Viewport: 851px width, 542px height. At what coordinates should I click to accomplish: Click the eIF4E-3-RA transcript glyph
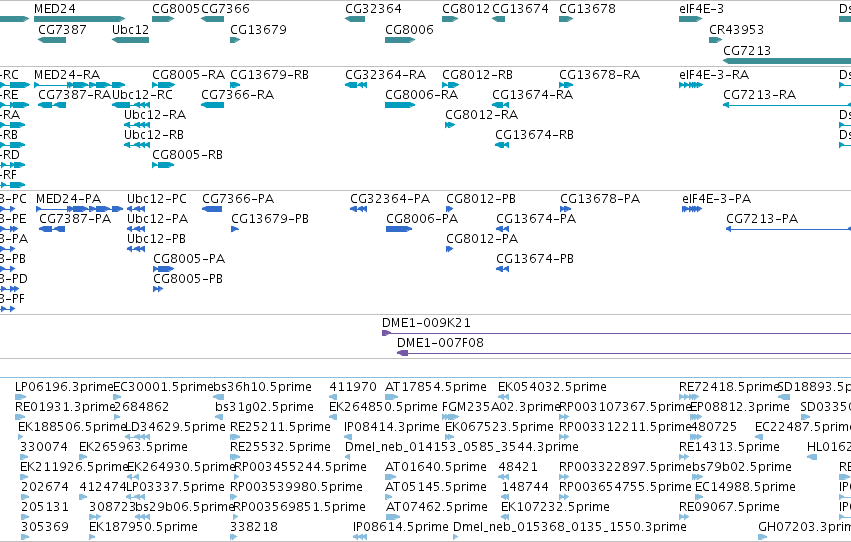691,85
